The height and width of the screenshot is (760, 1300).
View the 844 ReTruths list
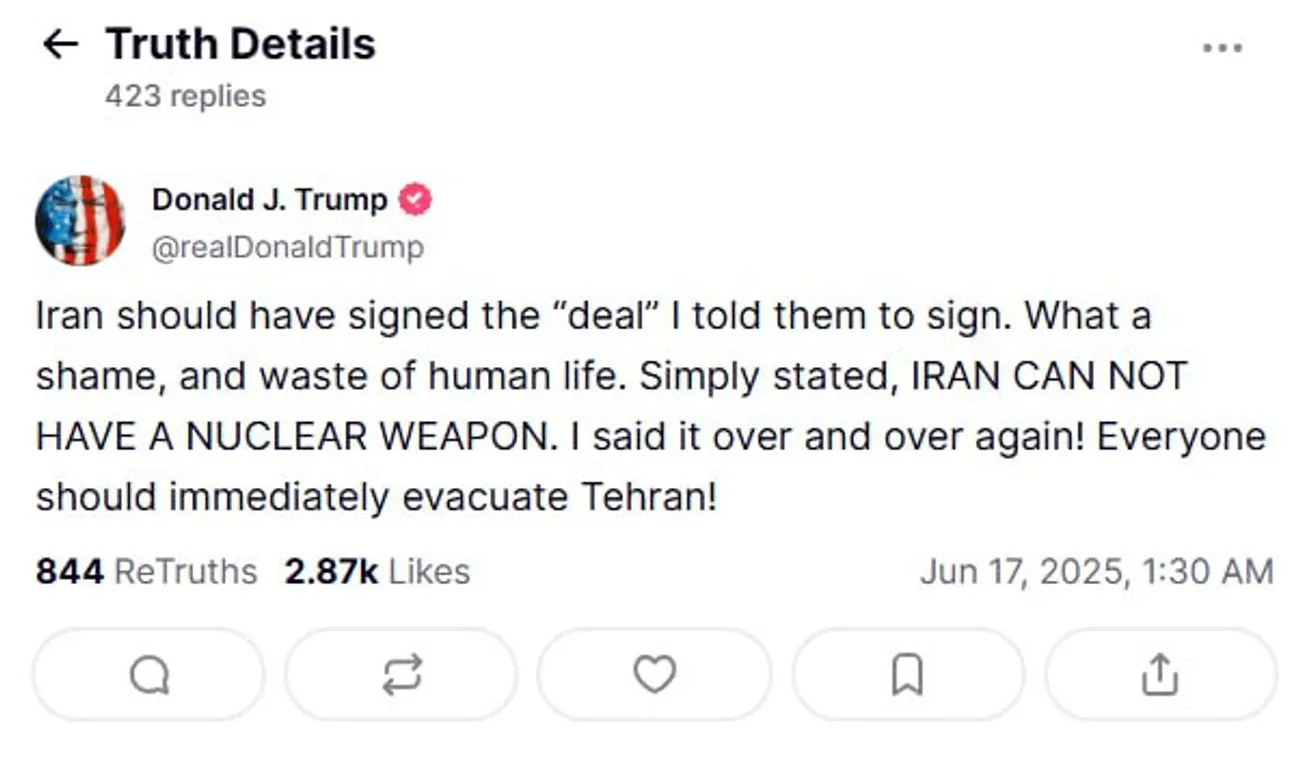click(146, 571)
